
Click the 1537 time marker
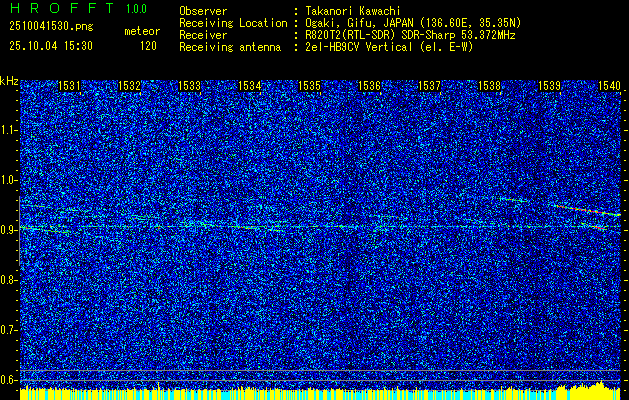(x=429, y=85)
